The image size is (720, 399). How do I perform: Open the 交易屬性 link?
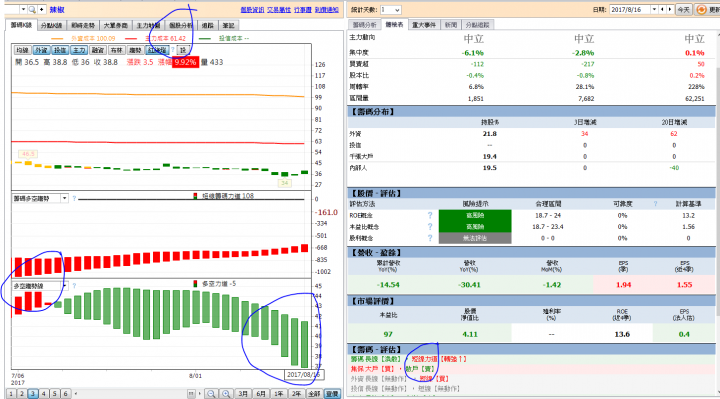[x=279, y=10]
